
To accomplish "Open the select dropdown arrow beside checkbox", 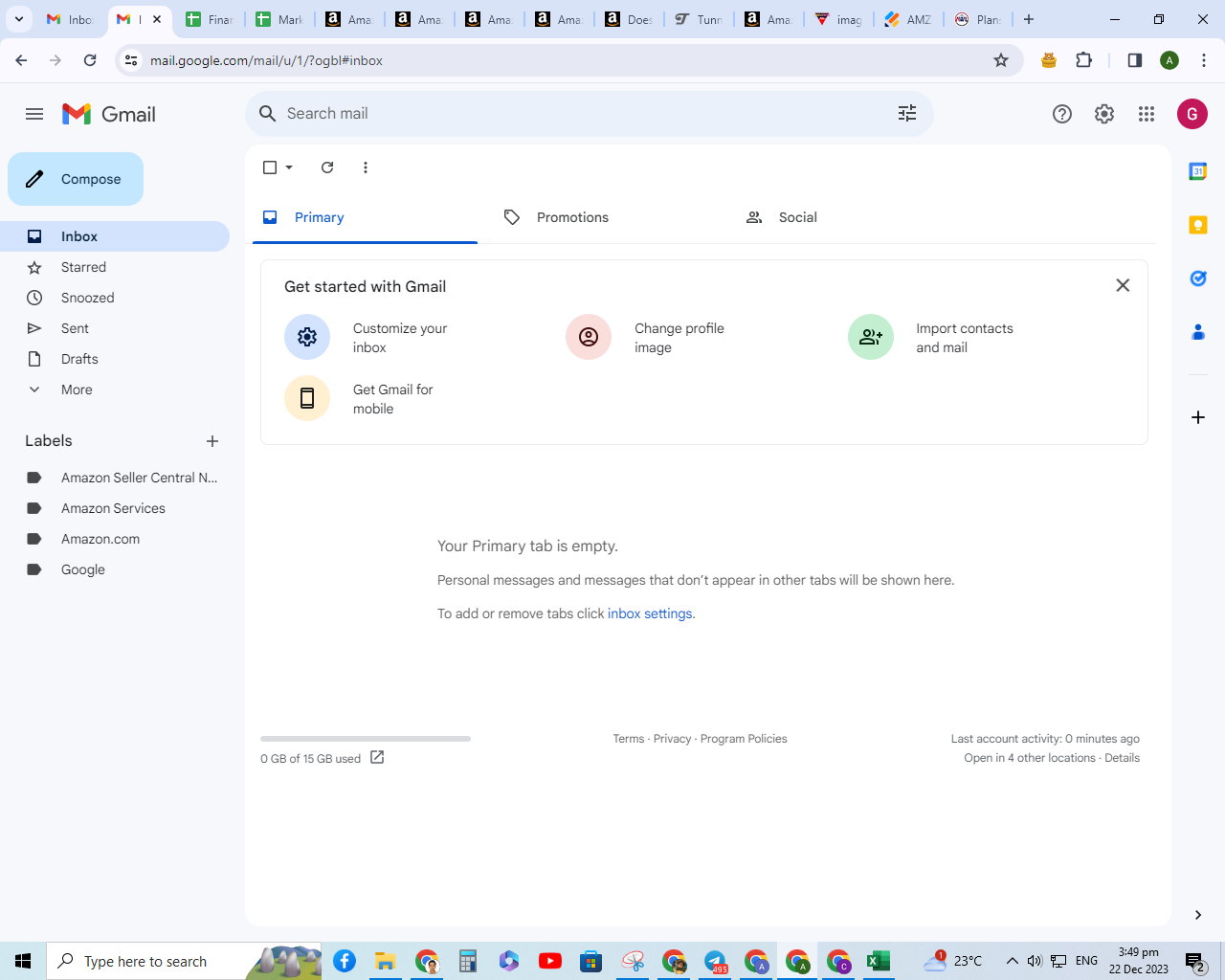I will pyautogui.click(x=289, y=167).
